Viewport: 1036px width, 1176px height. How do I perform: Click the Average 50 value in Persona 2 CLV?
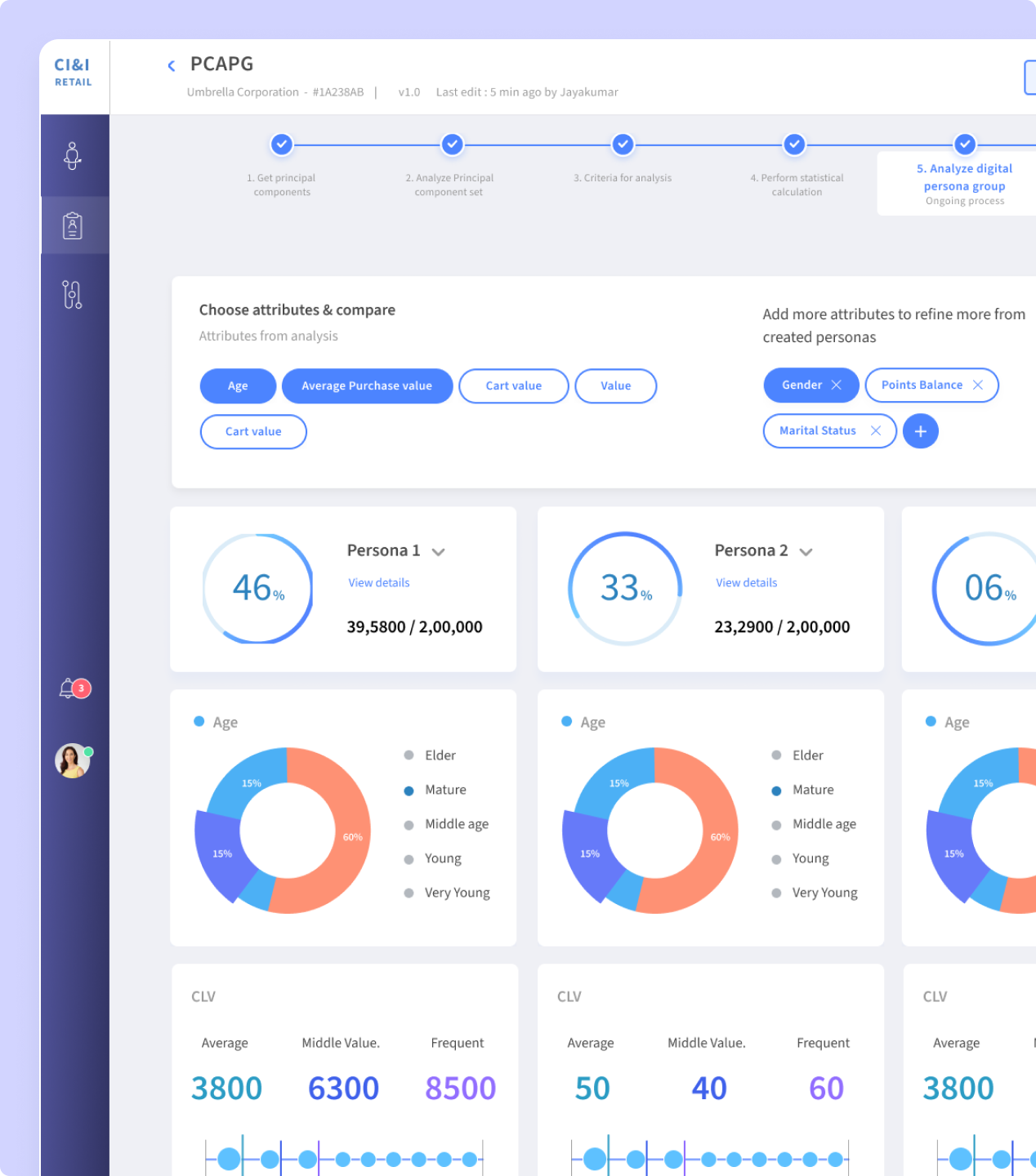(592, 1088)
